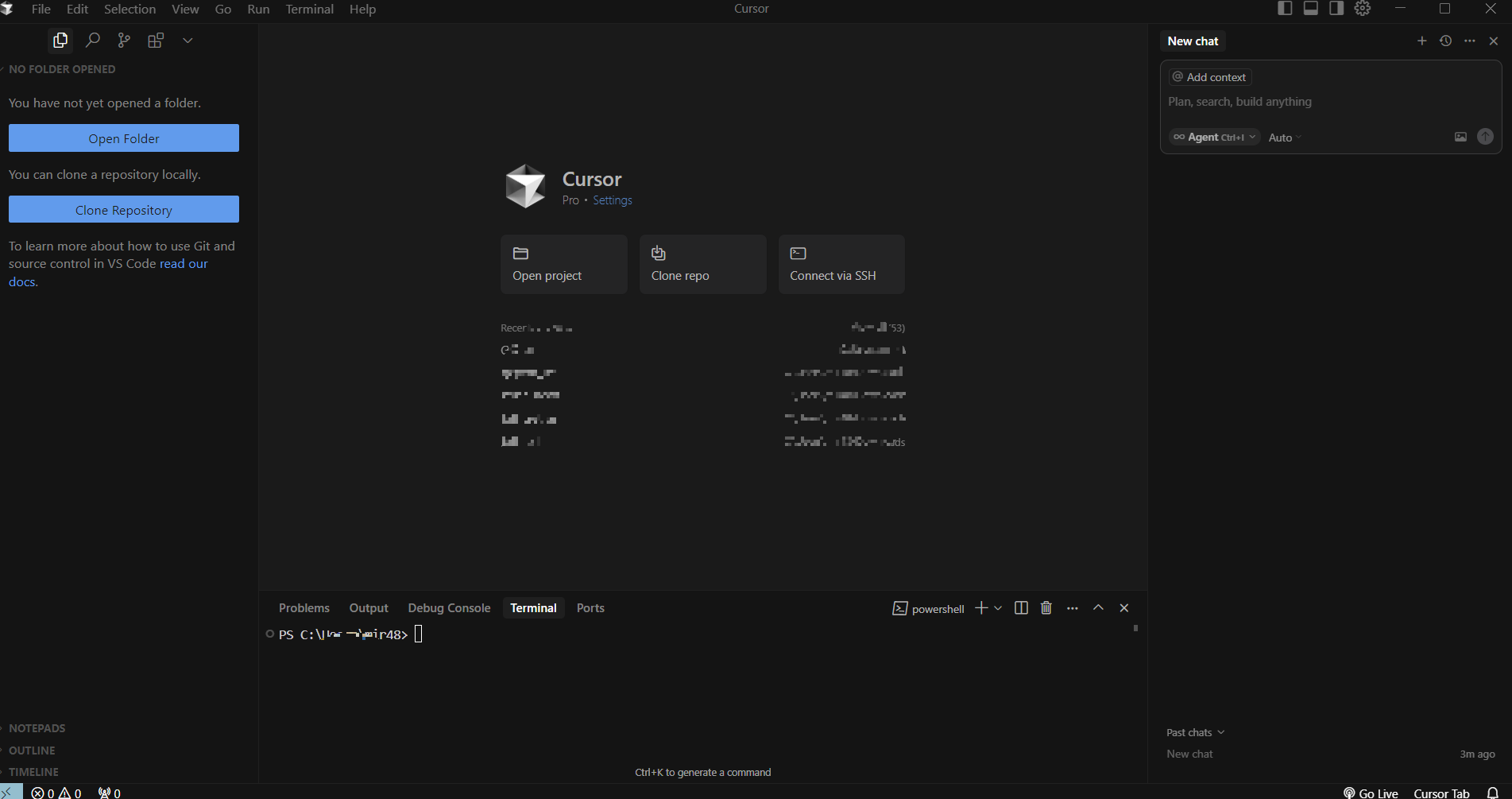Open the File menu

click(41, 9)
